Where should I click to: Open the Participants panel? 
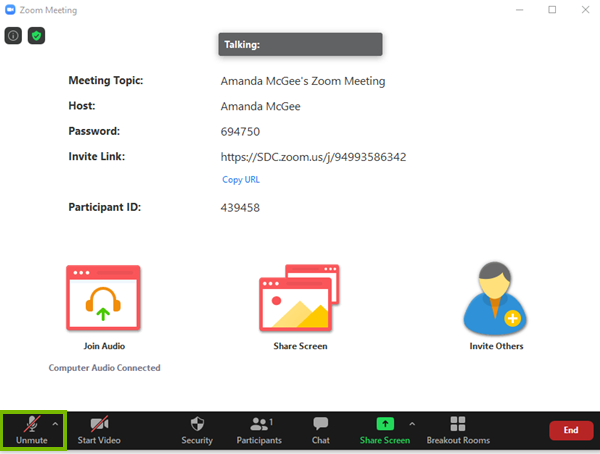tap(259, 430)
